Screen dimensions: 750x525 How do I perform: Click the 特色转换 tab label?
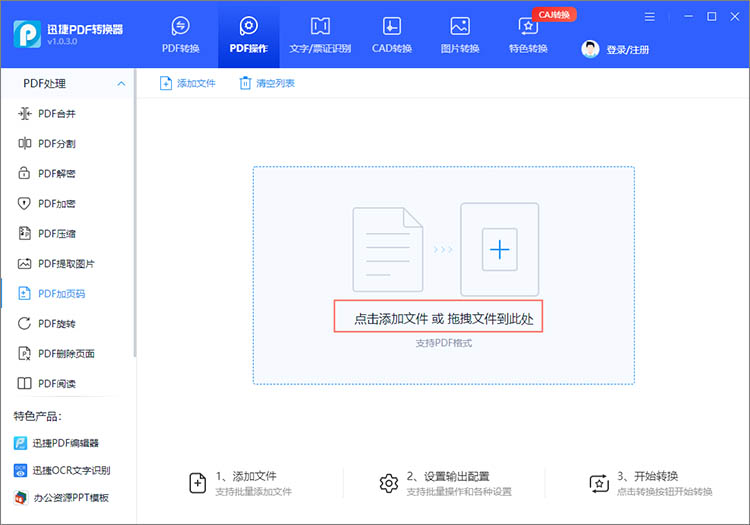pos(528,49)
